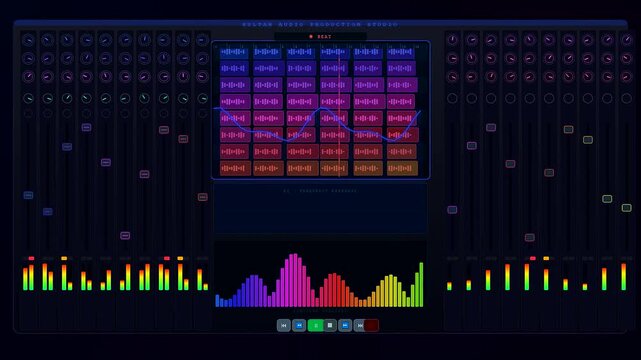Click the low fader handle on left channel six
The image size is (641, 360).
click(x=125, y=236)
